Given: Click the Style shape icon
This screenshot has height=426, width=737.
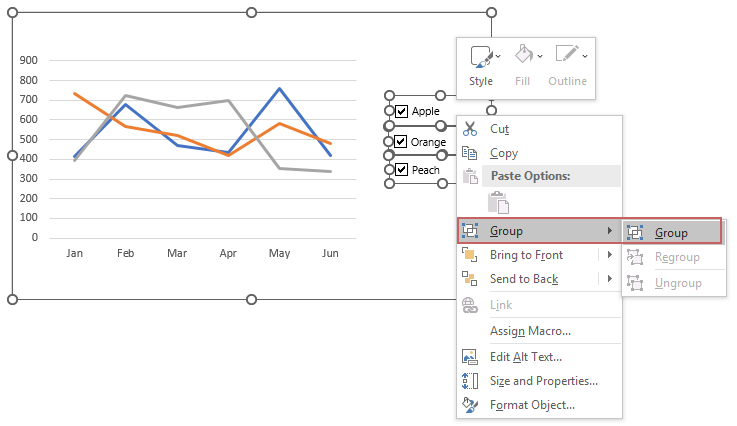Looking at the screenshot, I should (x=481, y=56).
